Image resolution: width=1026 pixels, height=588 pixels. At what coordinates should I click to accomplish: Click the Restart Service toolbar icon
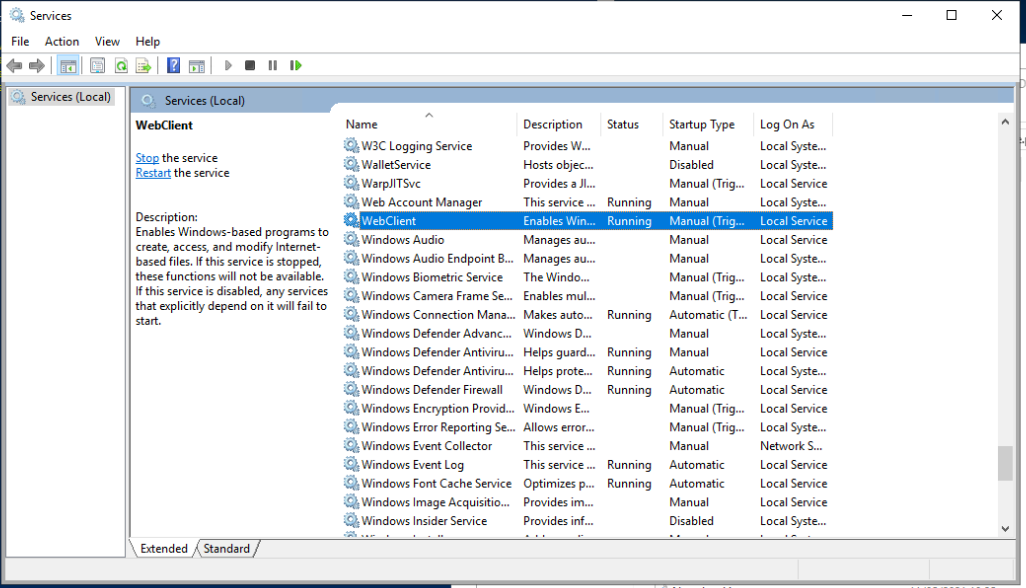click(x=296, y=66)
